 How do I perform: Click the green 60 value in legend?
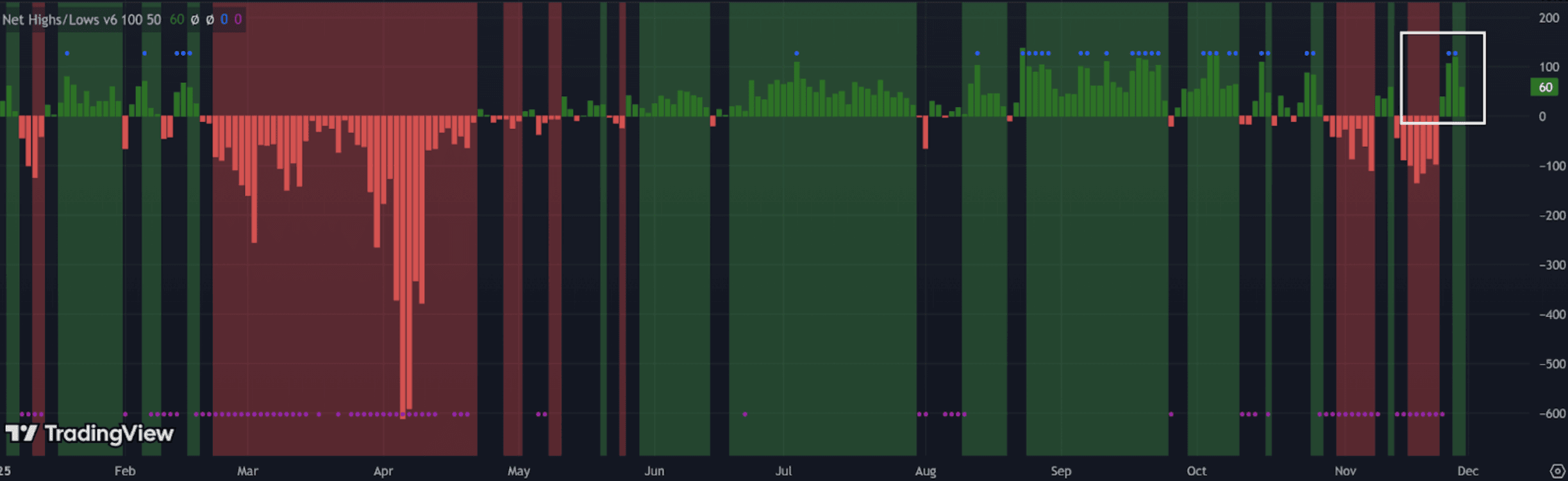[176, 19]
